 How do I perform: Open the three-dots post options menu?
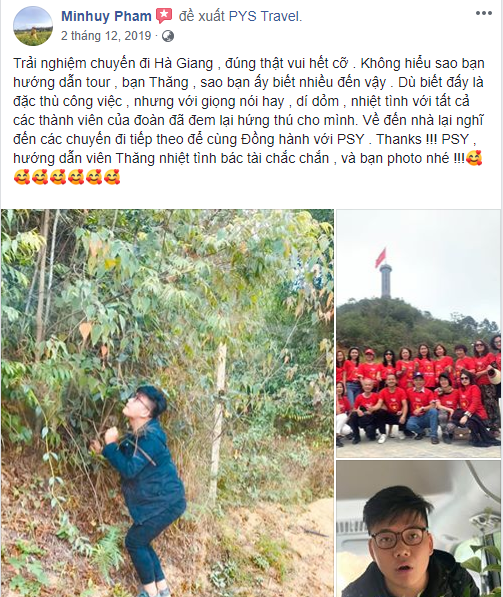[484, 13]
